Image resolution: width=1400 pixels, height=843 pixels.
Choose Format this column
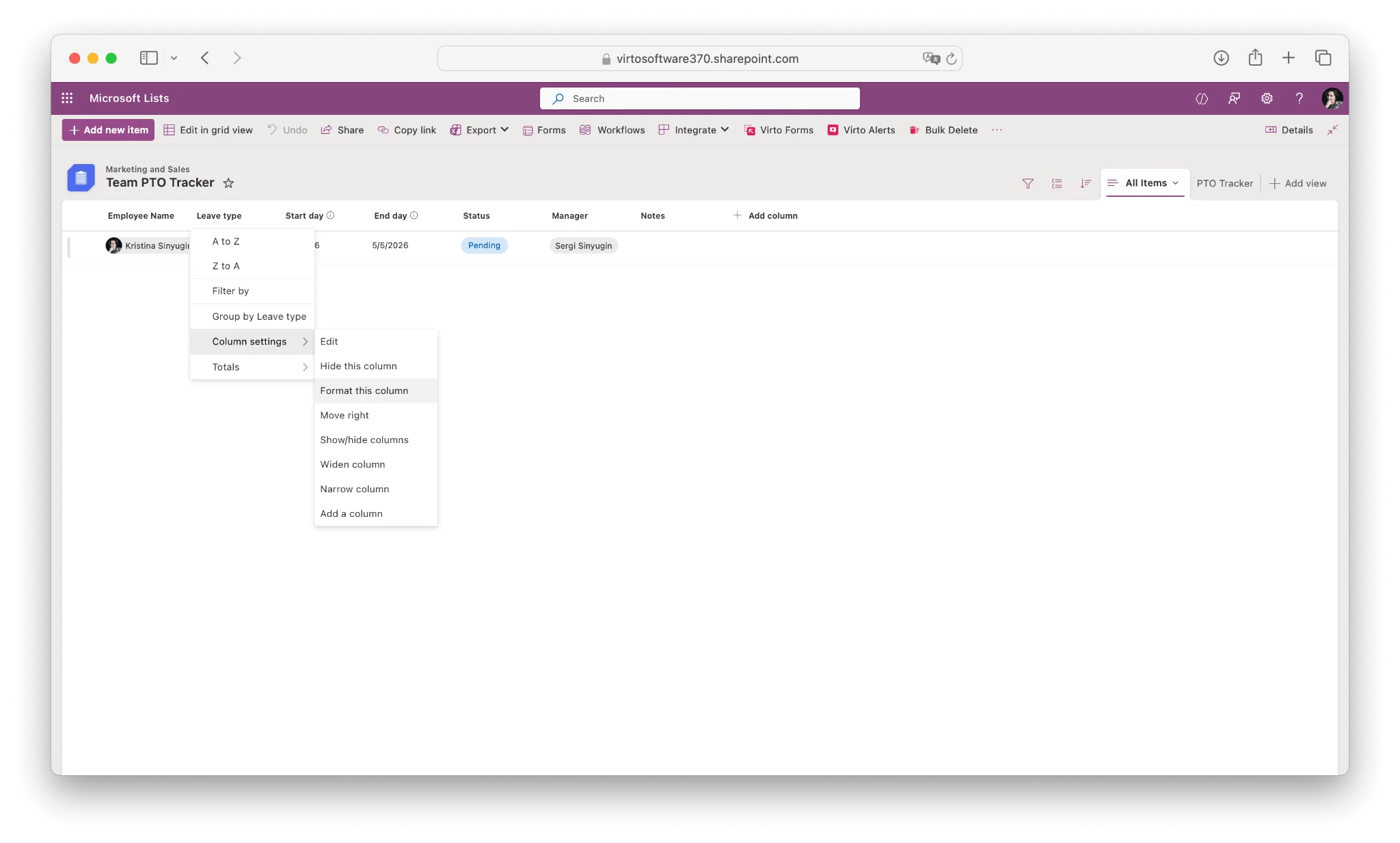375,391
